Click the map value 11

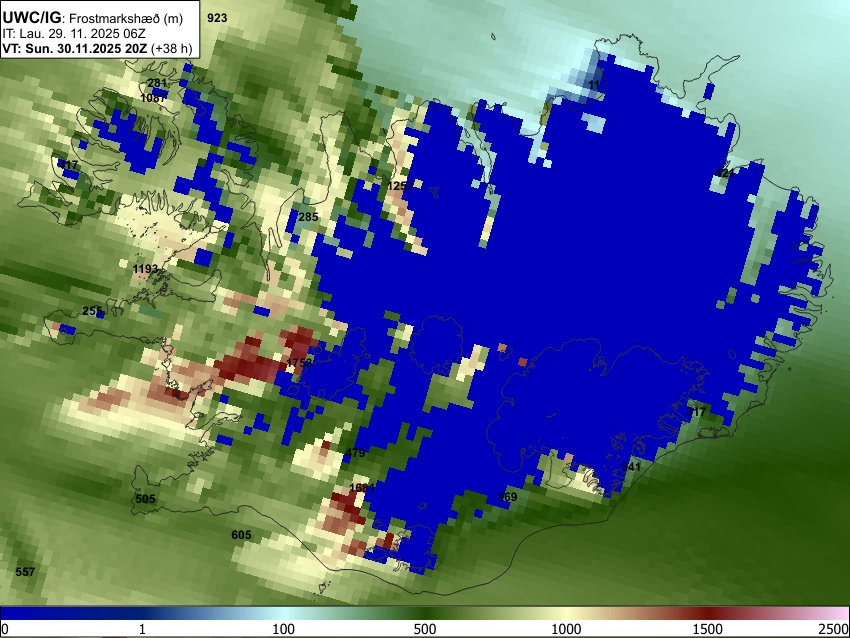[x=595, y=85]
